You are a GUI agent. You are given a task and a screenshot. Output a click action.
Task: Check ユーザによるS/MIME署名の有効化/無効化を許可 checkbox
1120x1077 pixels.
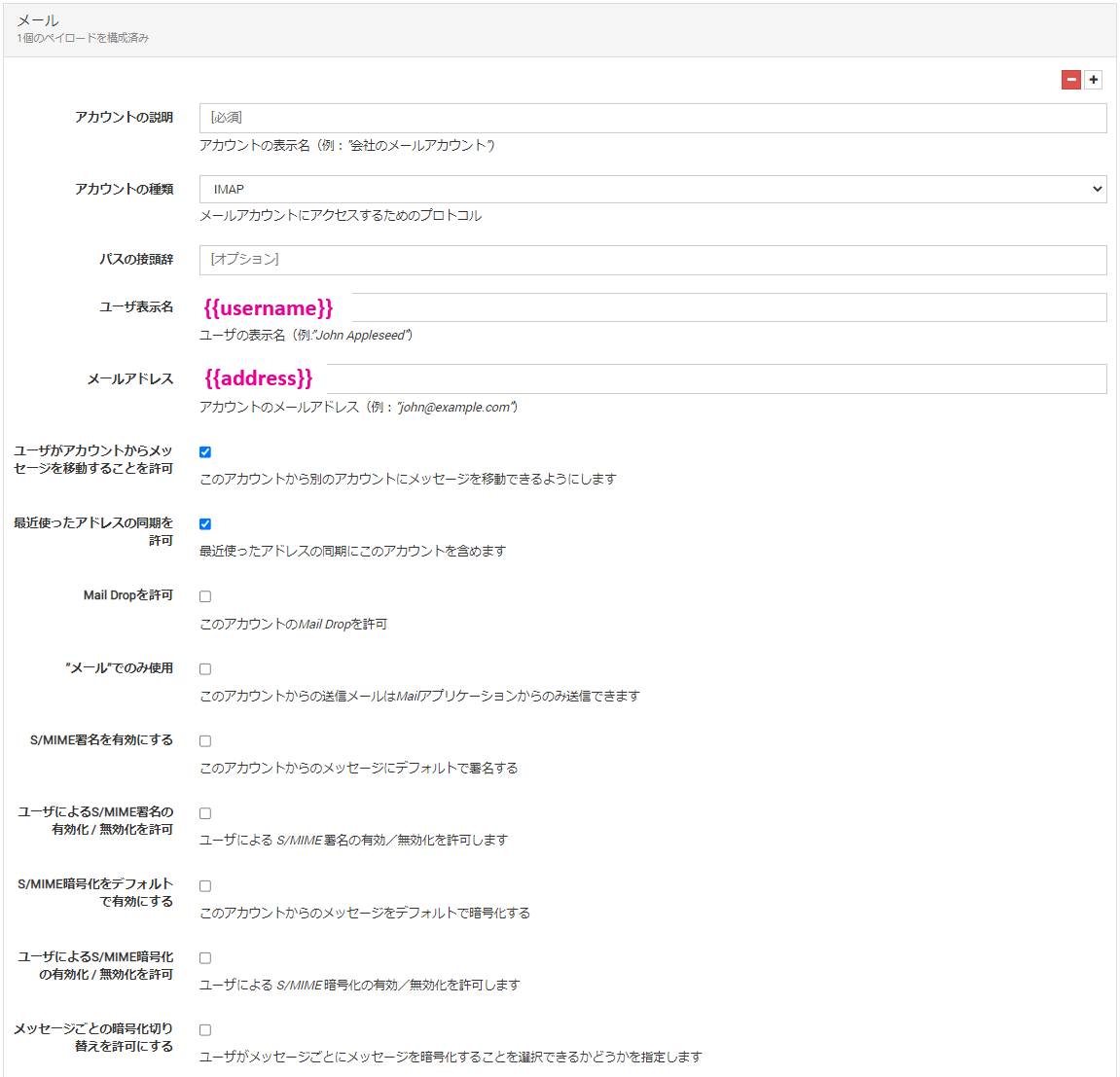(205, 813)
